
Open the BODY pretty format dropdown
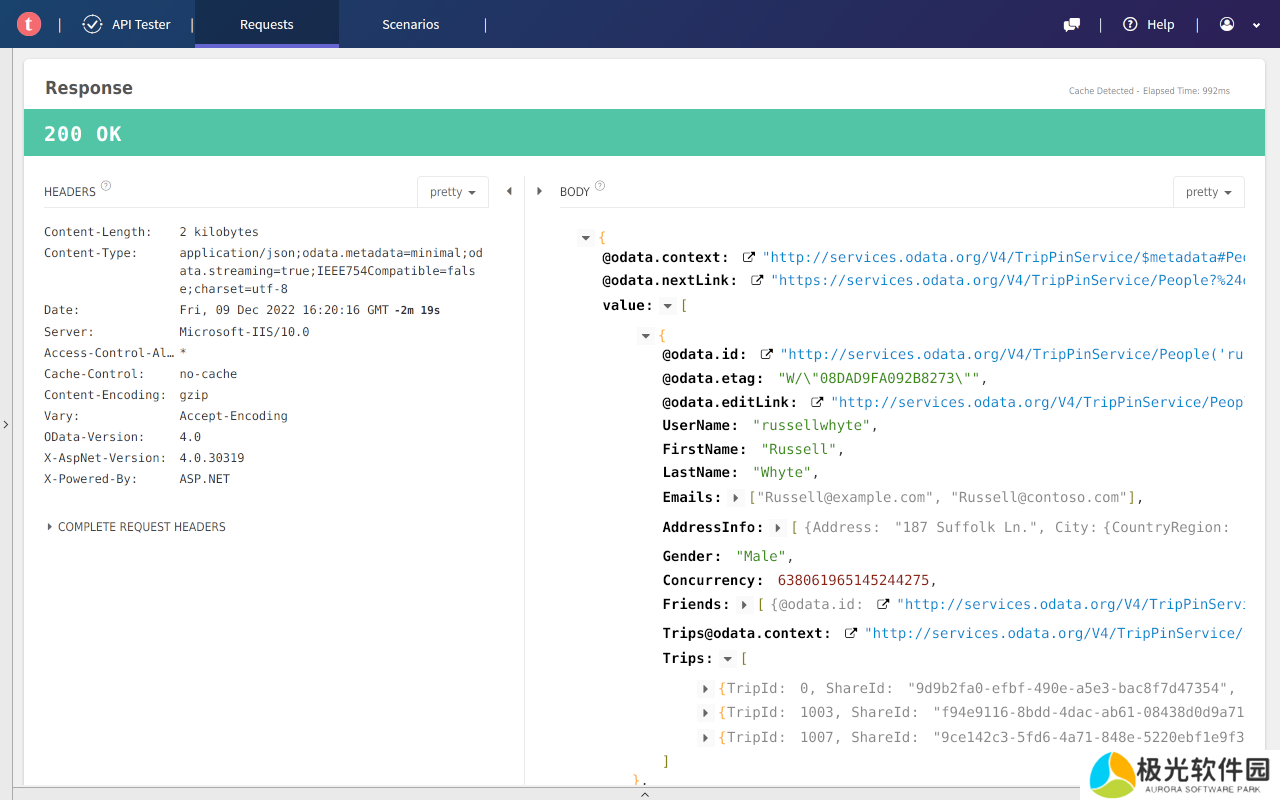click(1208, 192)
